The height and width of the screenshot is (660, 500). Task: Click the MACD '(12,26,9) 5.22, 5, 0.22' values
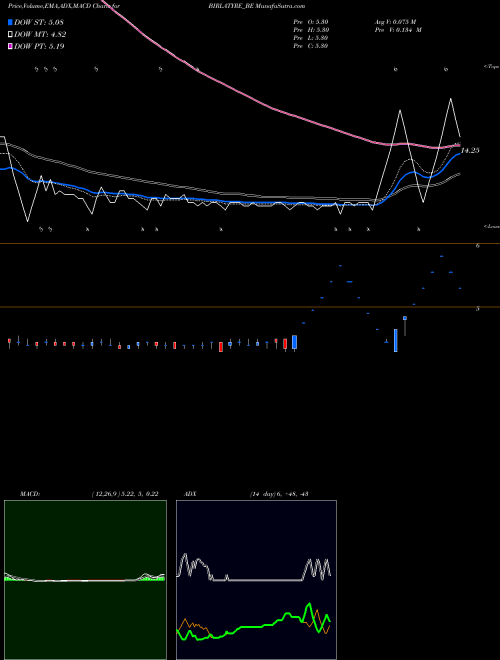coord(125,494)
